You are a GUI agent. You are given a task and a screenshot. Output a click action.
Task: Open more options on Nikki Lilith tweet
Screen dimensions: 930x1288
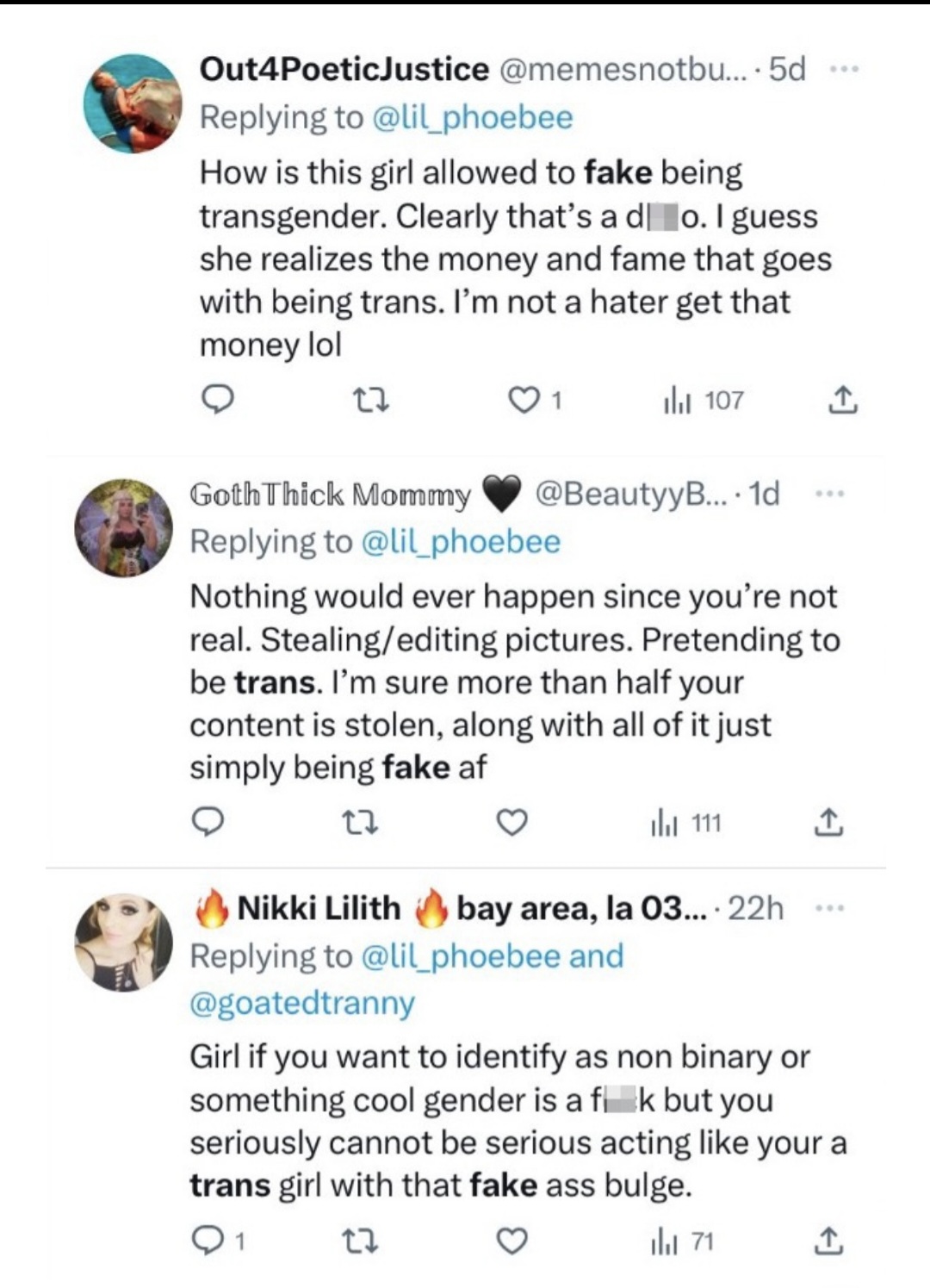click(828, 908)
